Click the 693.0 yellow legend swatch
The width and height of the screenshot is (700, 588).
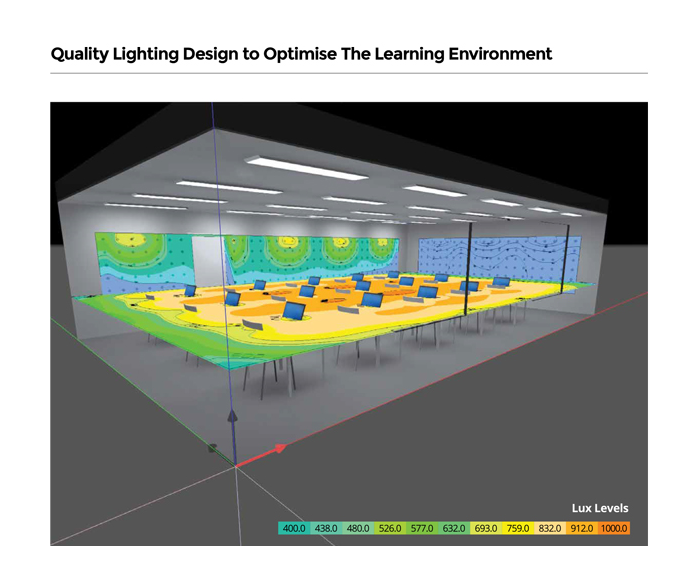pyautogui.click(x=485, y=528)
